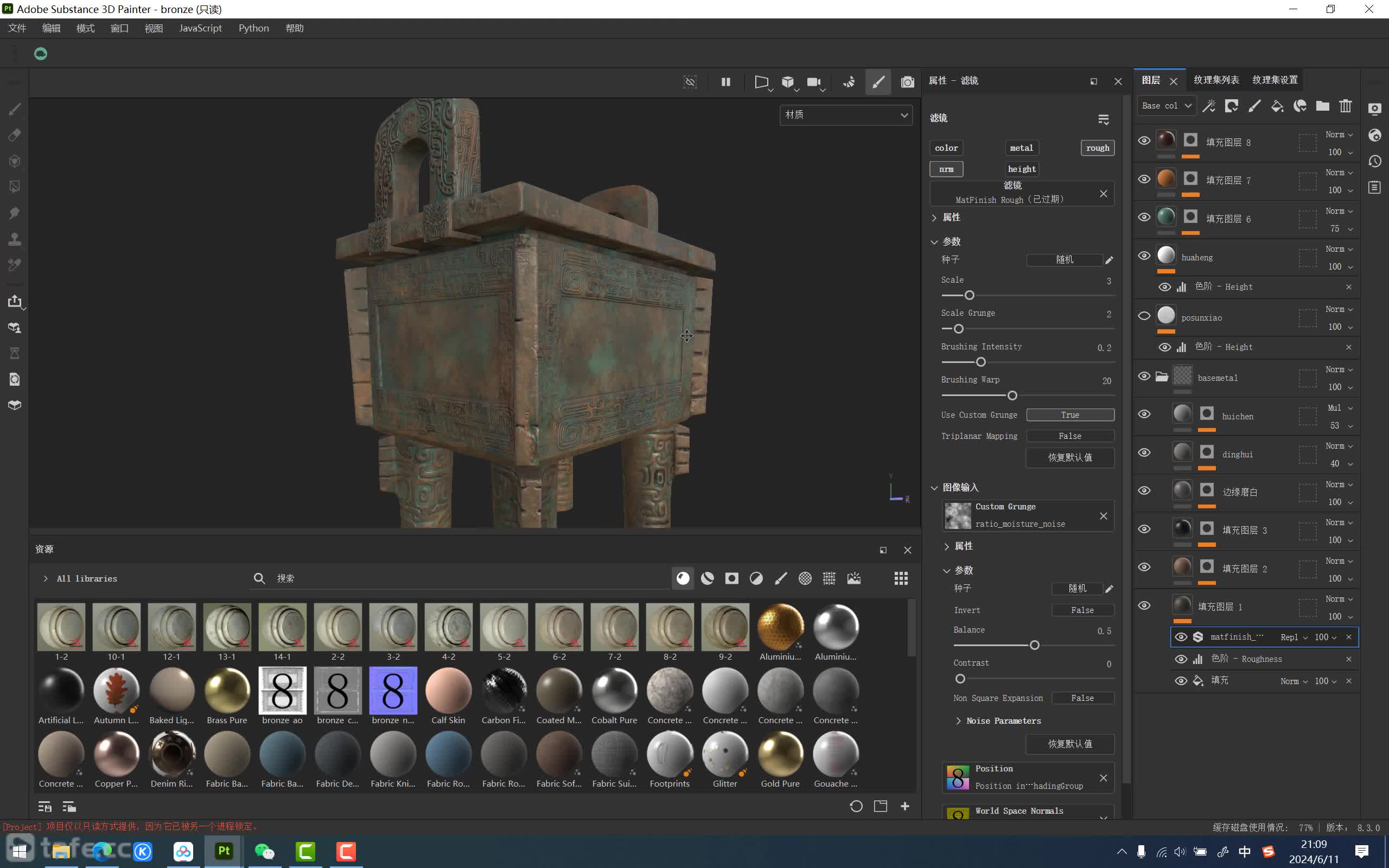Switch to the 纹理集设置 tab
Image resolution: width=1389 pixels, height=868 pixels.
click(x=1275, y=80)
